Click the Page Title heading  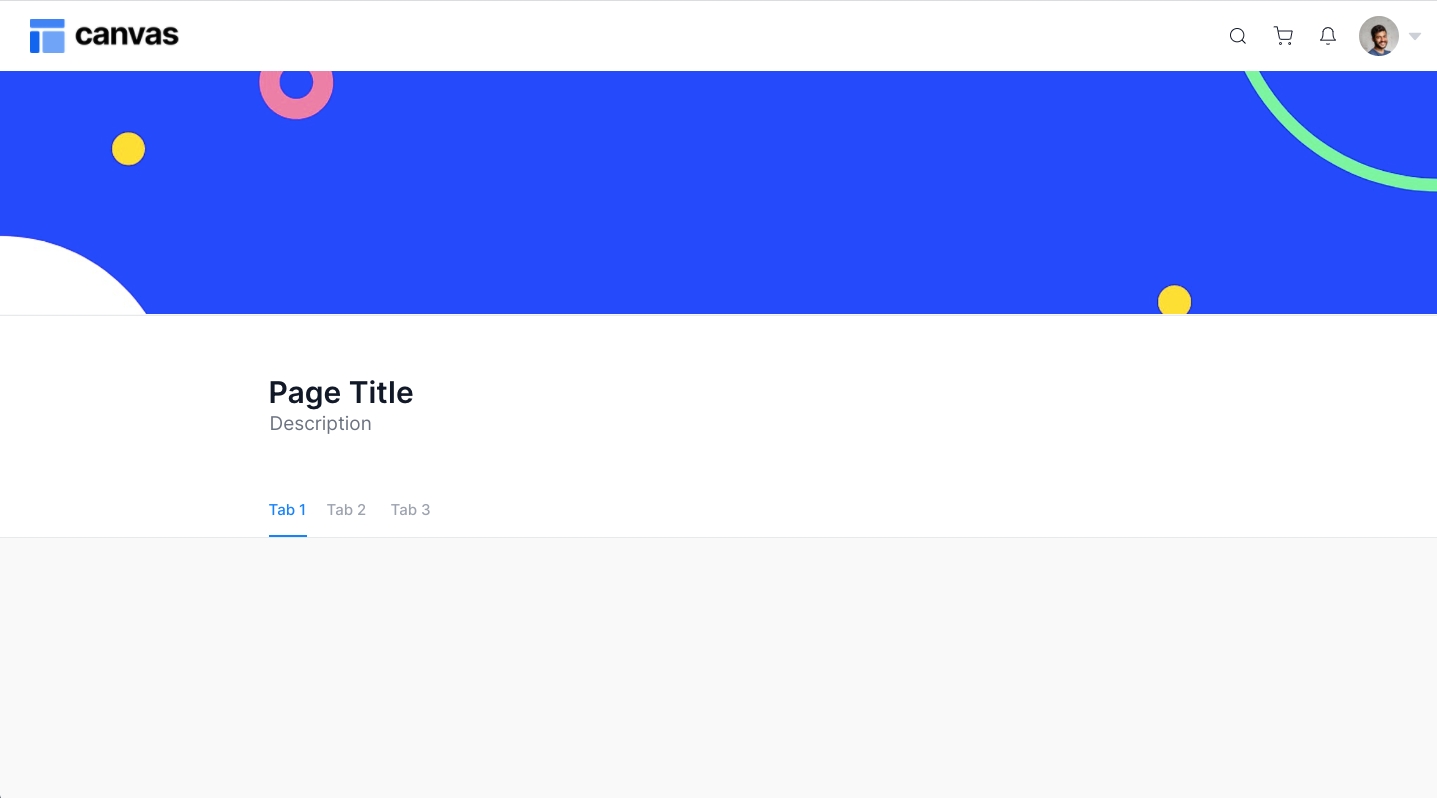coord(341,392)
